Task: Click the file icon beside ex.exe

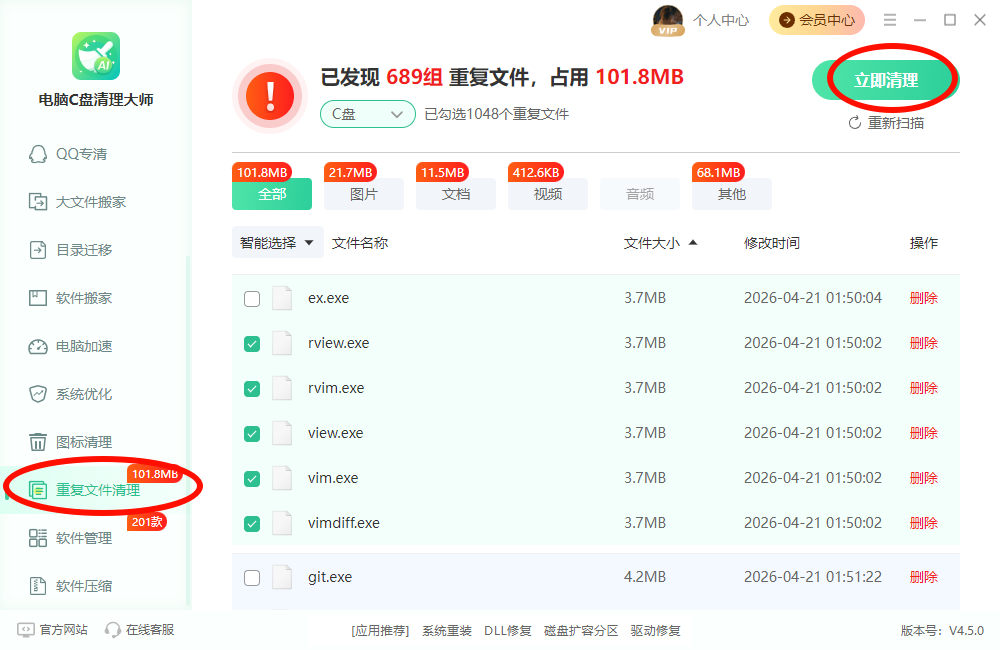Action: click(282, 298)
